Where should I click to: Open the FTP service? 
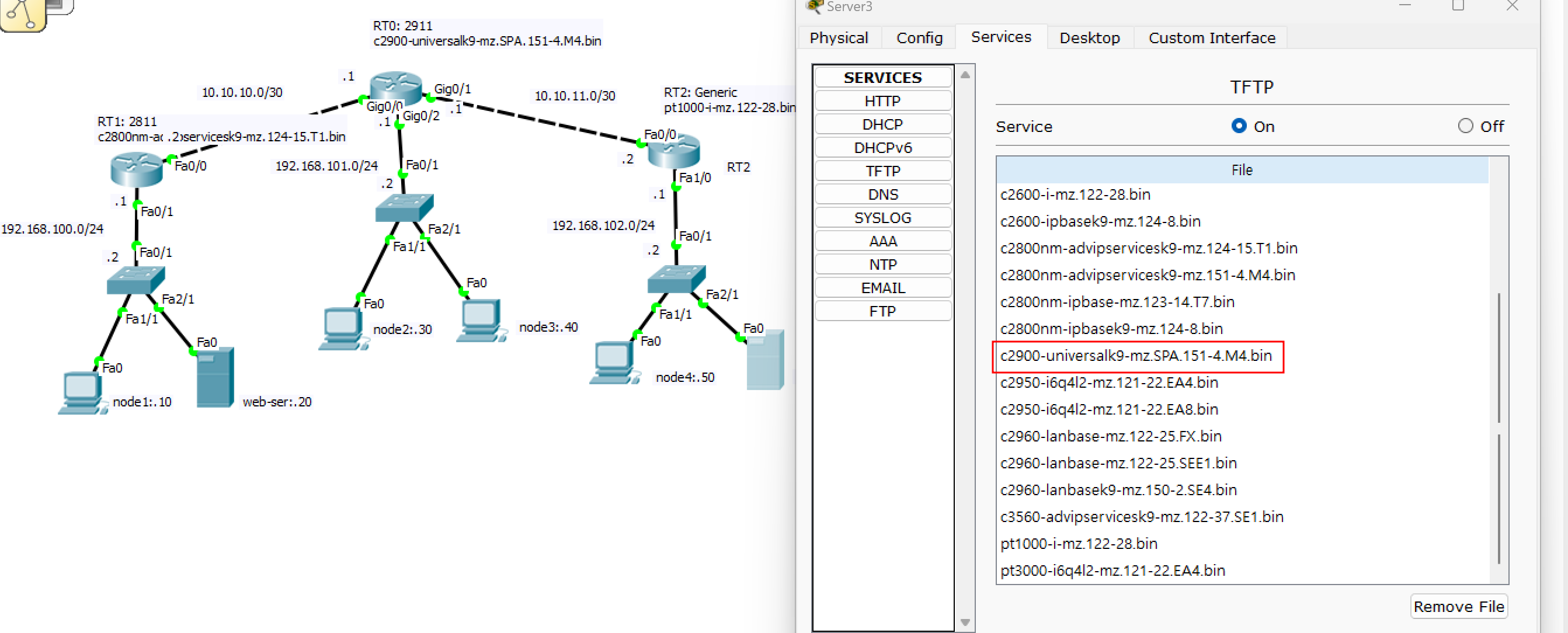click(x=882, y=311)
